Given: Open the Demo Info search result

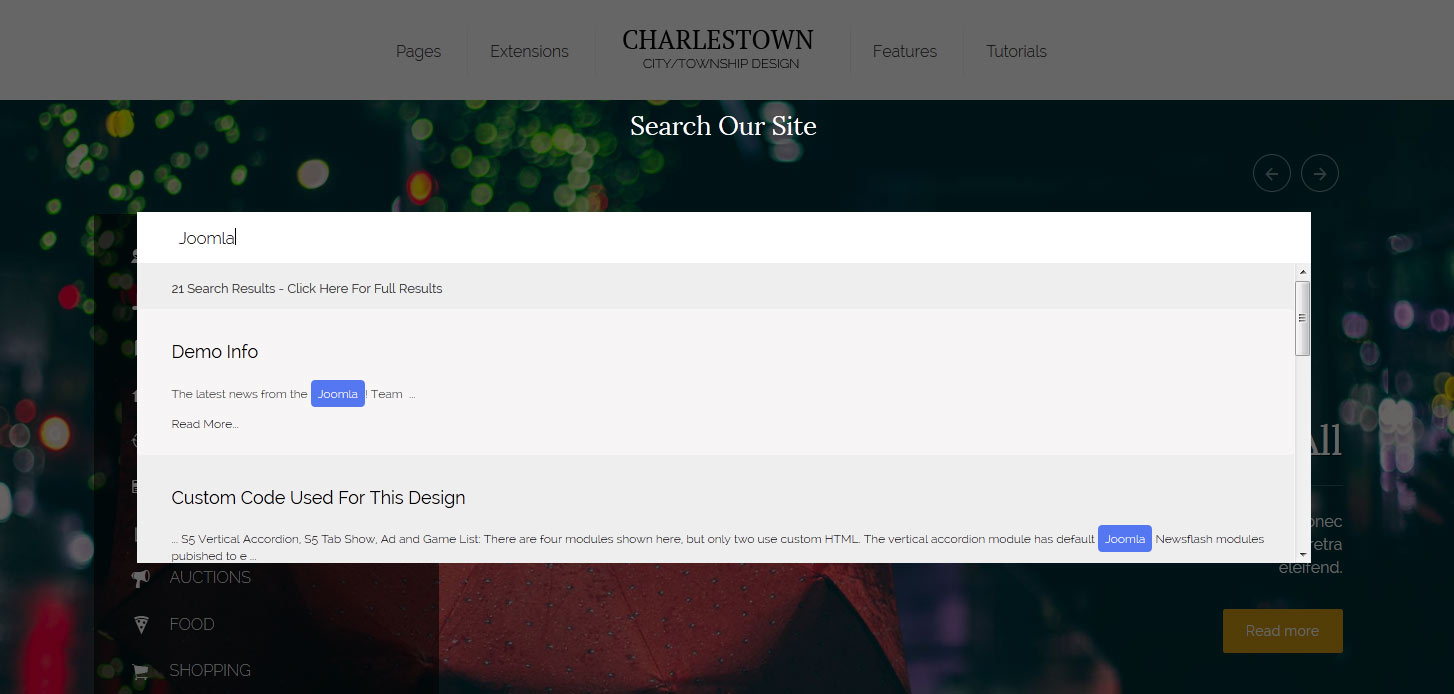Looking at the screenshot, I should [x=214, y=352].
